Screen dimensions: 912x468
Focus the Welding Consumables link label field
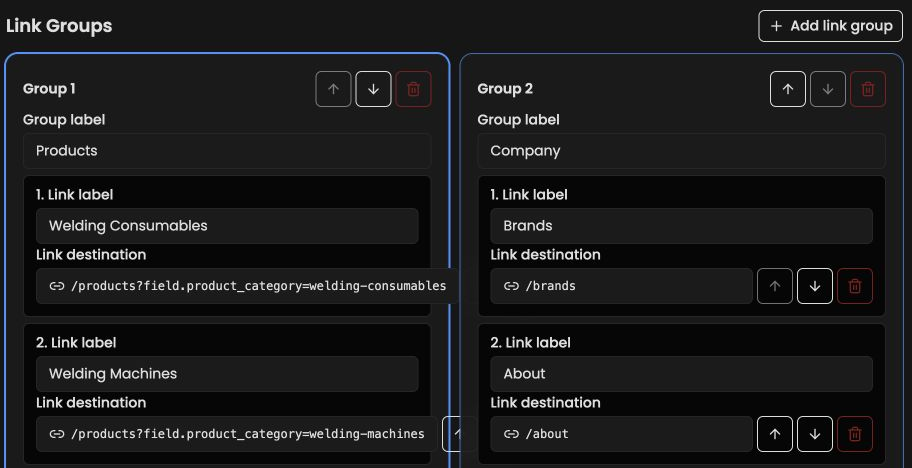227,226
